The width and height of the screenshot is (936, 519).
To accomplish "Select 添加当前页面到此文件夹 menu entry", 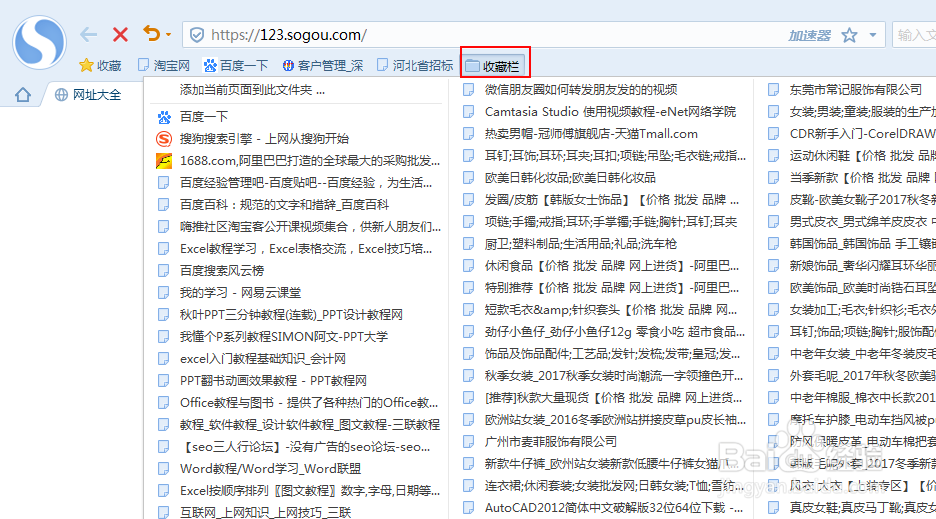I will [x=253, y=90].
